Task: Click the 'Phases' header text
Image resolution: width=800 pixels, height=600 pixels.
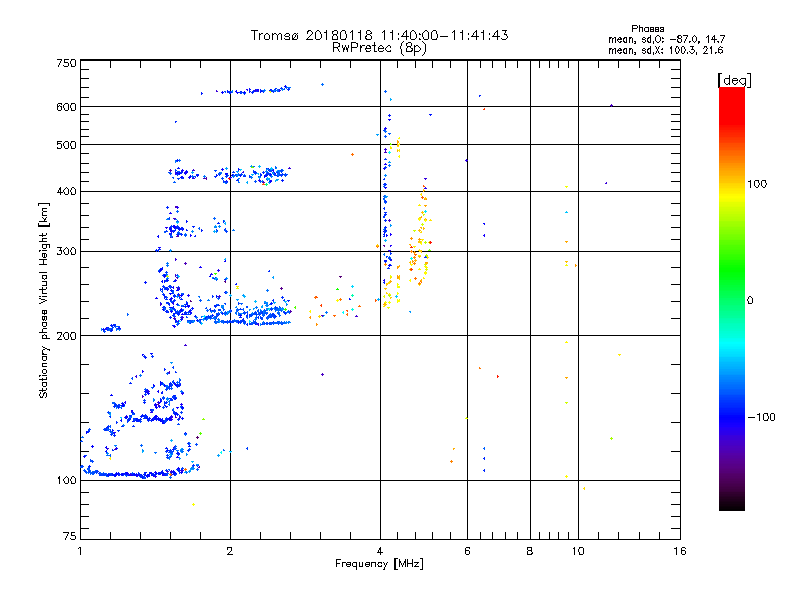Action: click(647, 29)
